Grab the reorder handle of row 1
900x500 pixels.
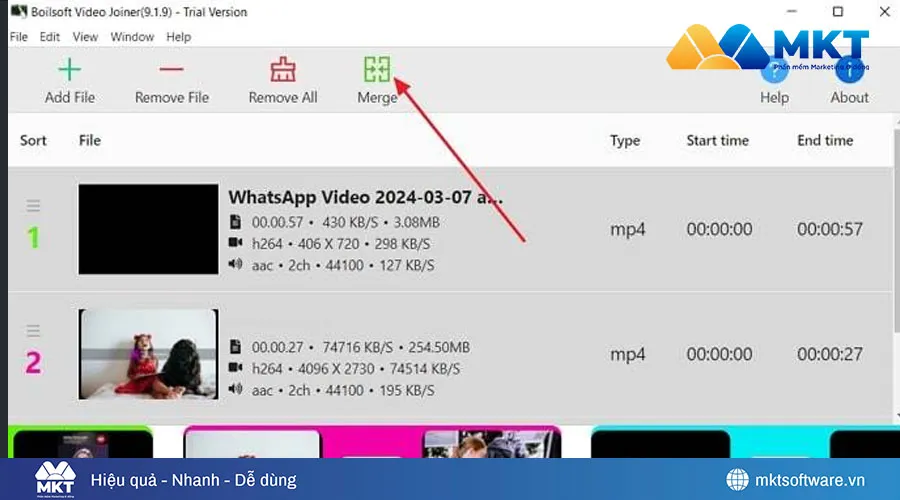(33, 206)
